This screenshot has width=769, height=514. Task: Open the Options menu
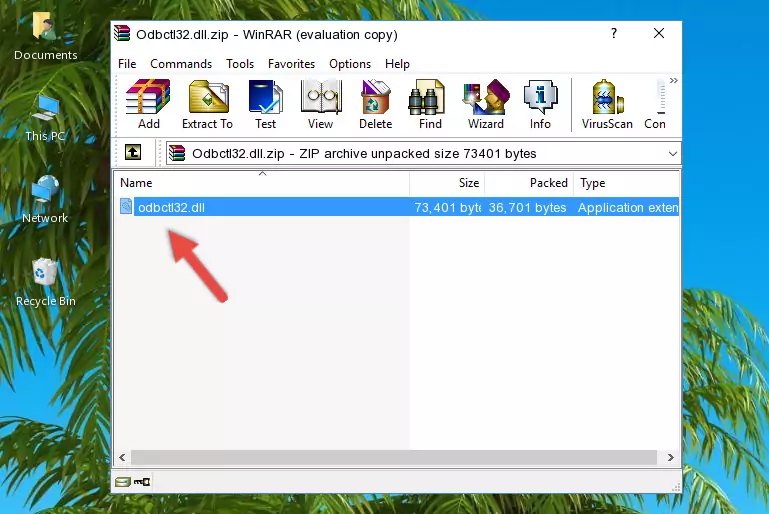(x=350, y=64)
